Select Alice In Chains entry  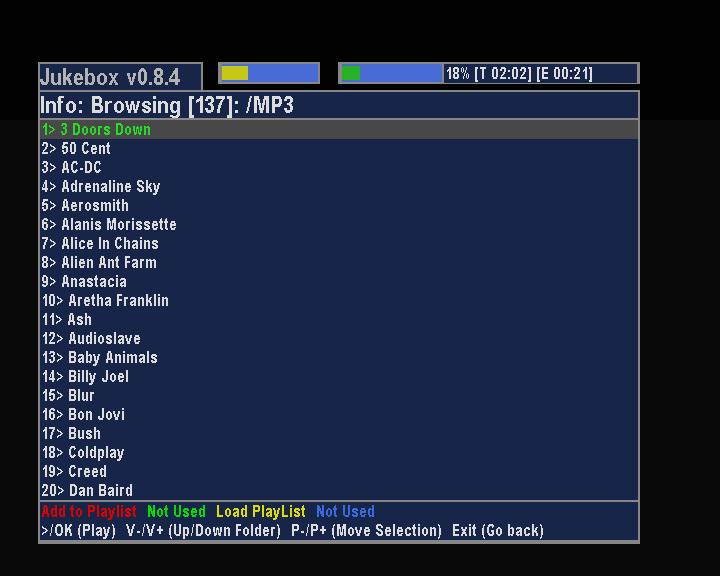pos(339,243)
